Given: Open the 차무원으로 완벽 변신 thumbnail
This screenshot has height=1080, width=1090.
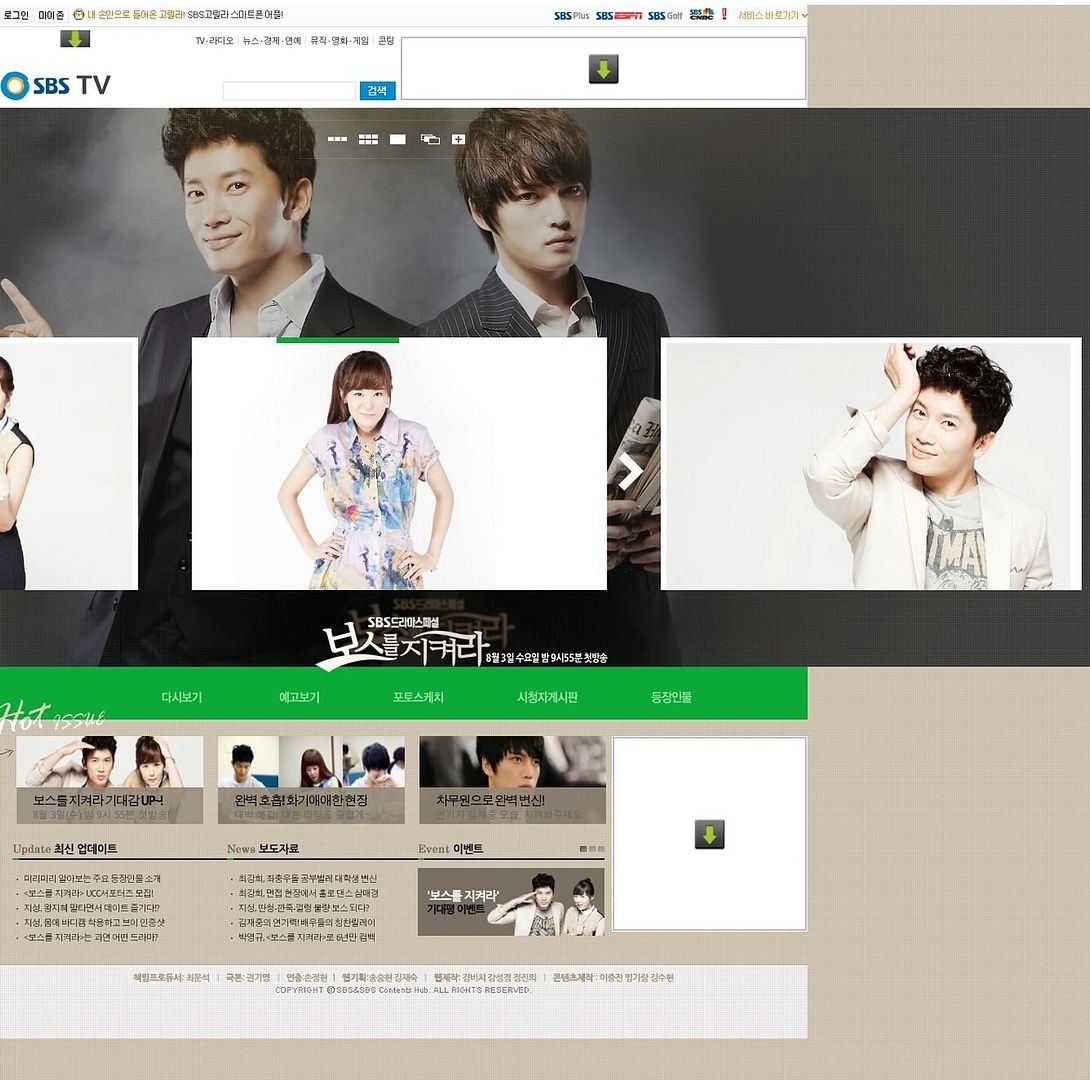Looking at the screenshot, I should coord(512,780).
